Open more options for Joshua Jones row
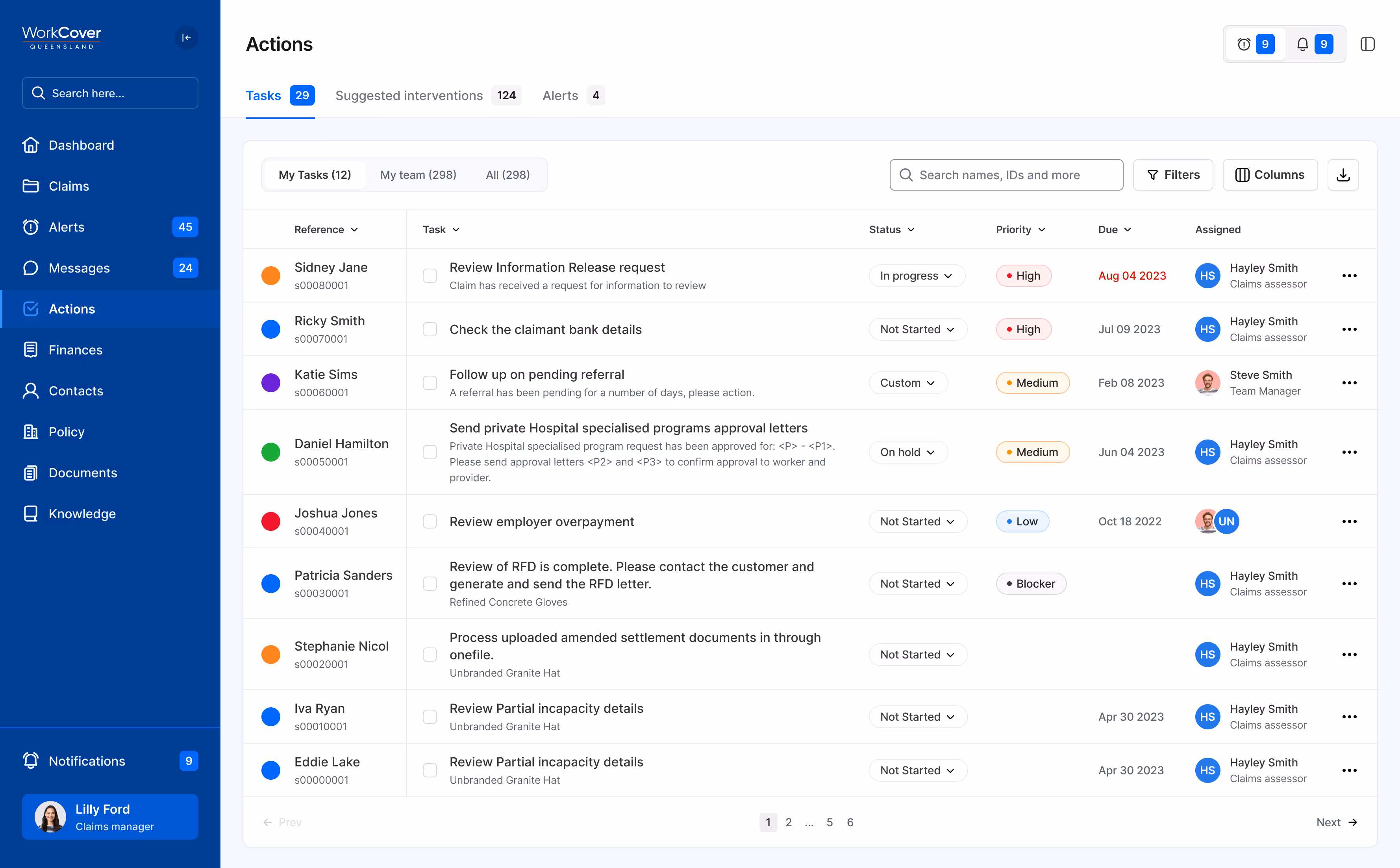The width and height of the screenshot is (1400, 868). tap(1350, 521)
